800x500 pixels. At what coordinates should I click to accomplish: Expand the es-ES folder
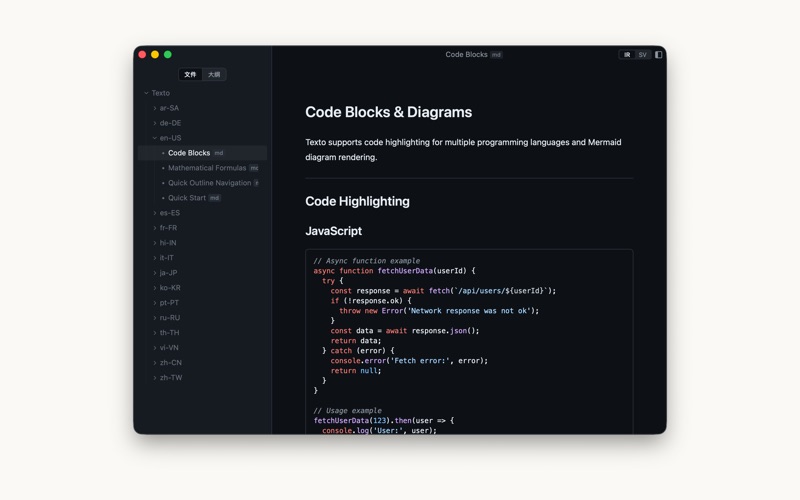(155, 213)
